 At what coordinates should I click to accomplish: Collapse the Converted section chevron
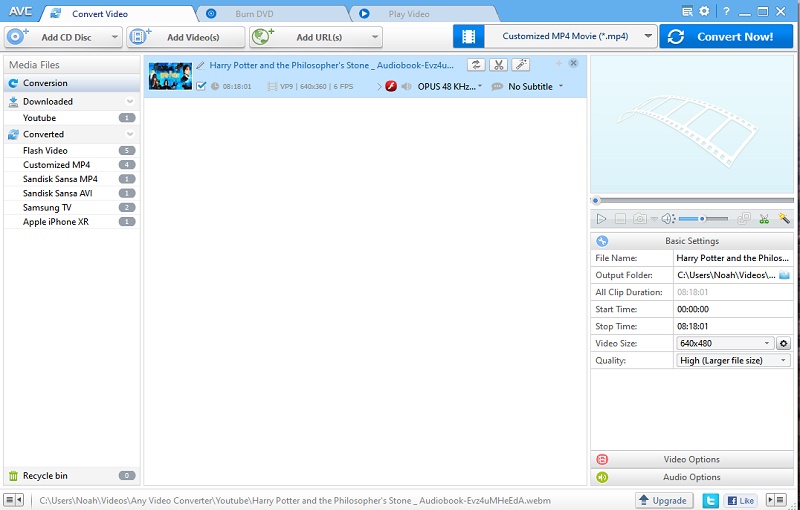coord(130,134)
